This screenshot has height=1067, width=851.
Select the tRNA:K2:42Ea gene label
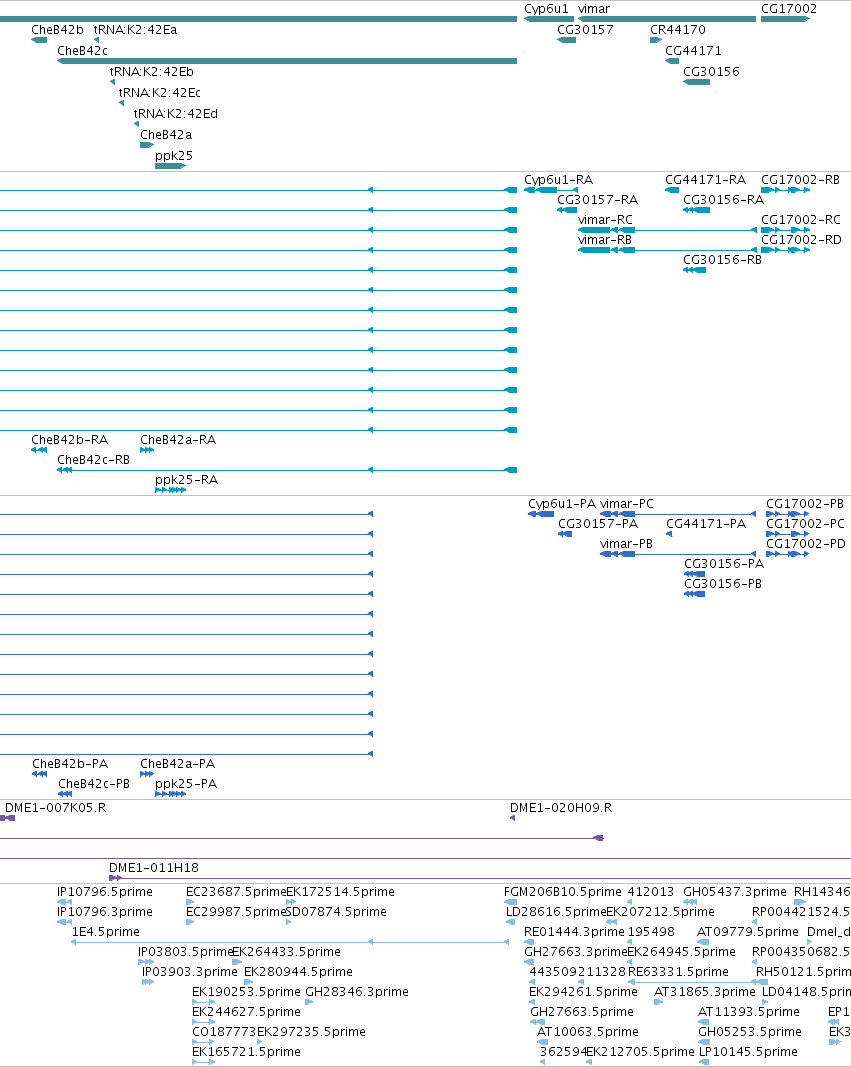135,30
